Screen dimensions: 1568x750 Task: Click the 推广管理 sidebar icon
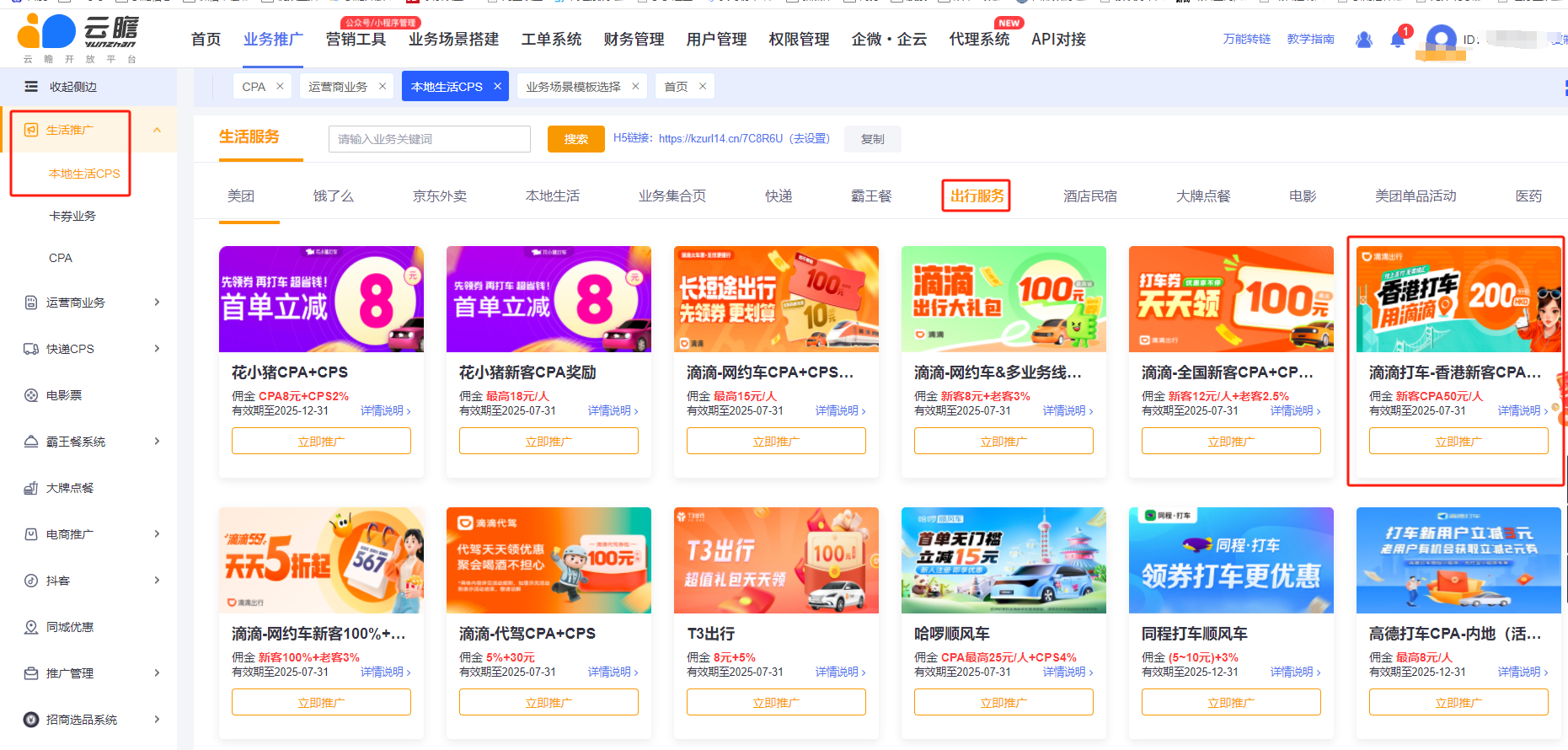click(x=31, y=673)
